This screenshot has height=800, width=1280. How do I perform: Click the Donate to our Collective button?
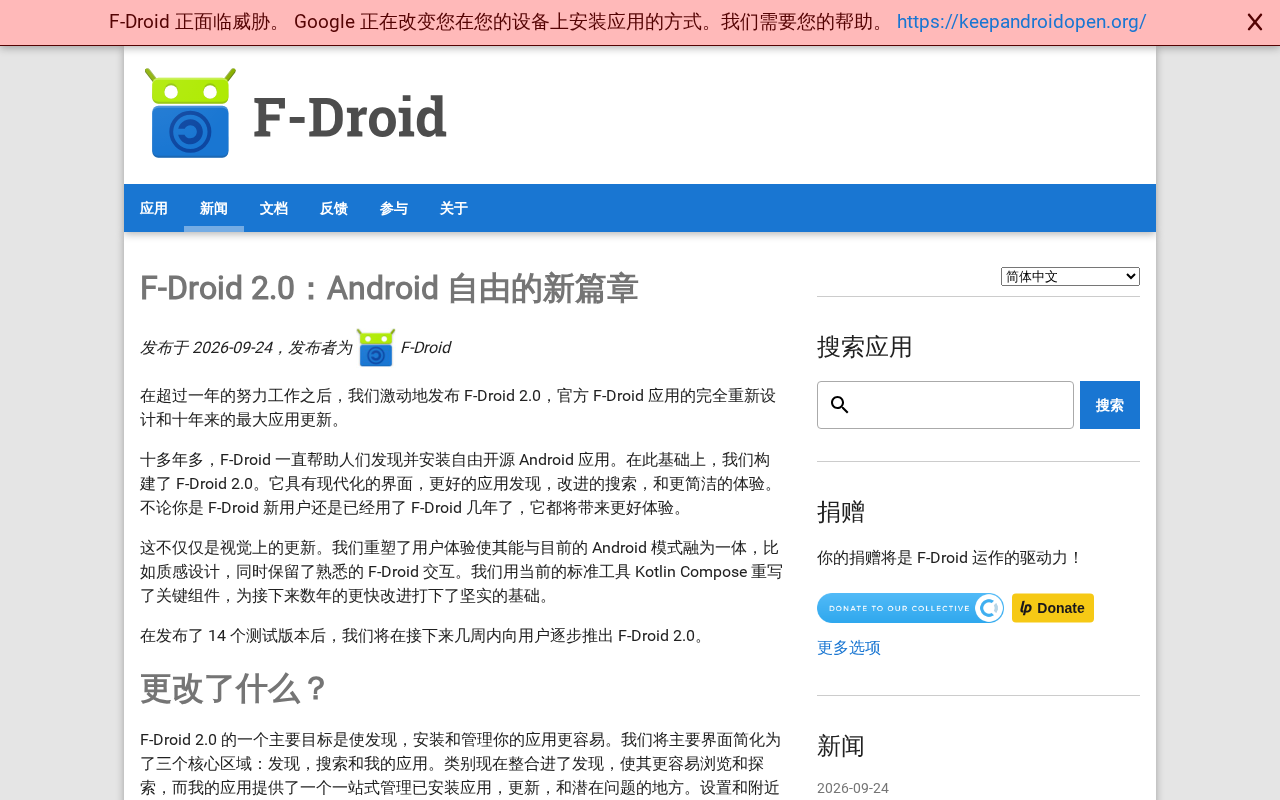[x=910, y=608]
